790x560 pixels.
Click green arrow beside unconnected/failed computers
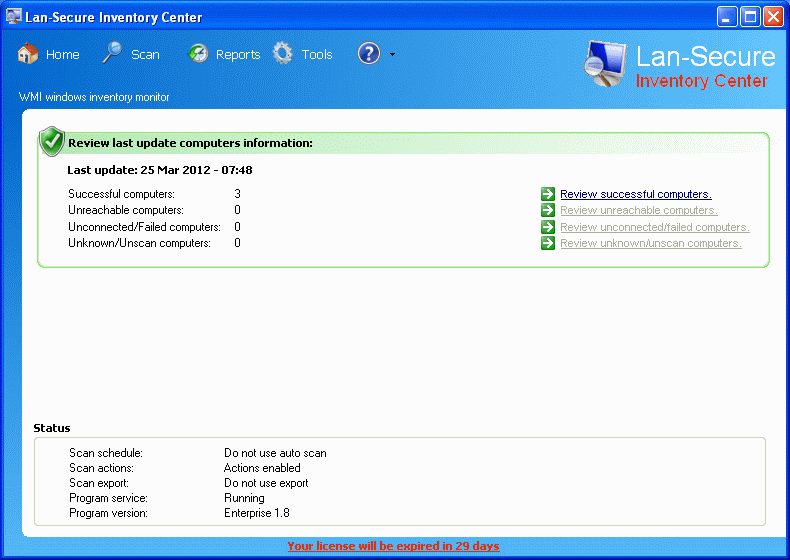[x=548, y=227]
